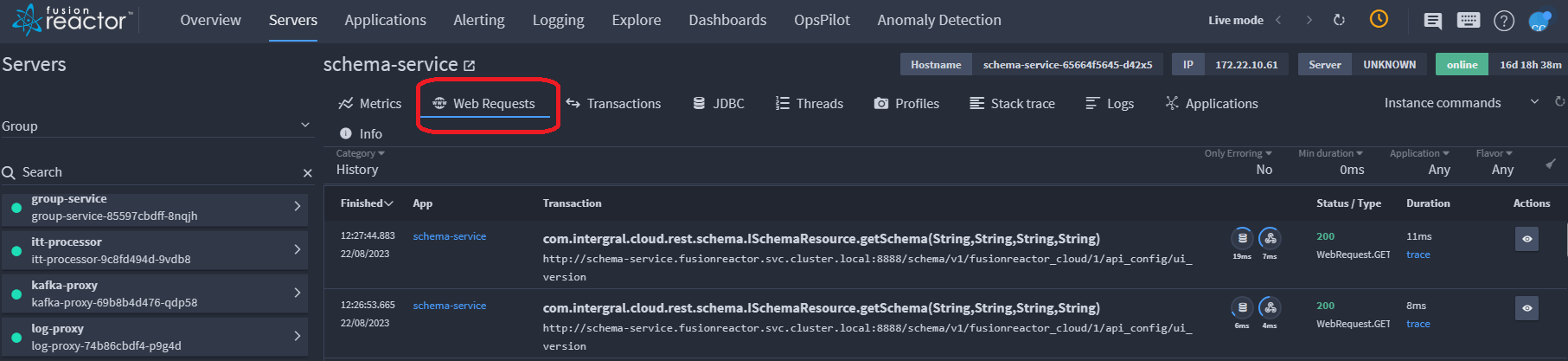The height and width of the screenshot is (361, 1568).
Task: Switch to the Logs tab
Action: (x=1110, y=103)
